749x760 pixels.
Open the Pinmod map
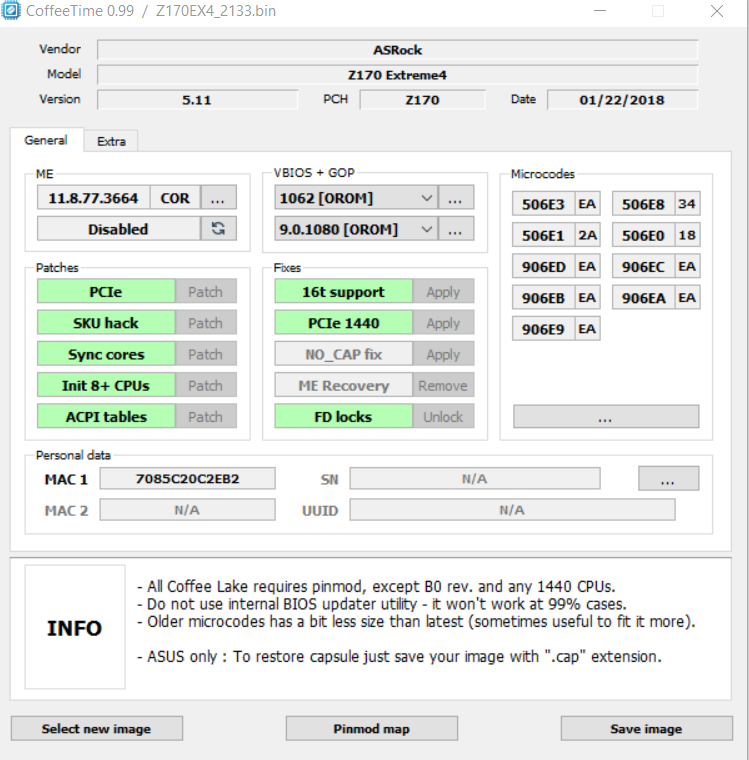coord(372,728)
